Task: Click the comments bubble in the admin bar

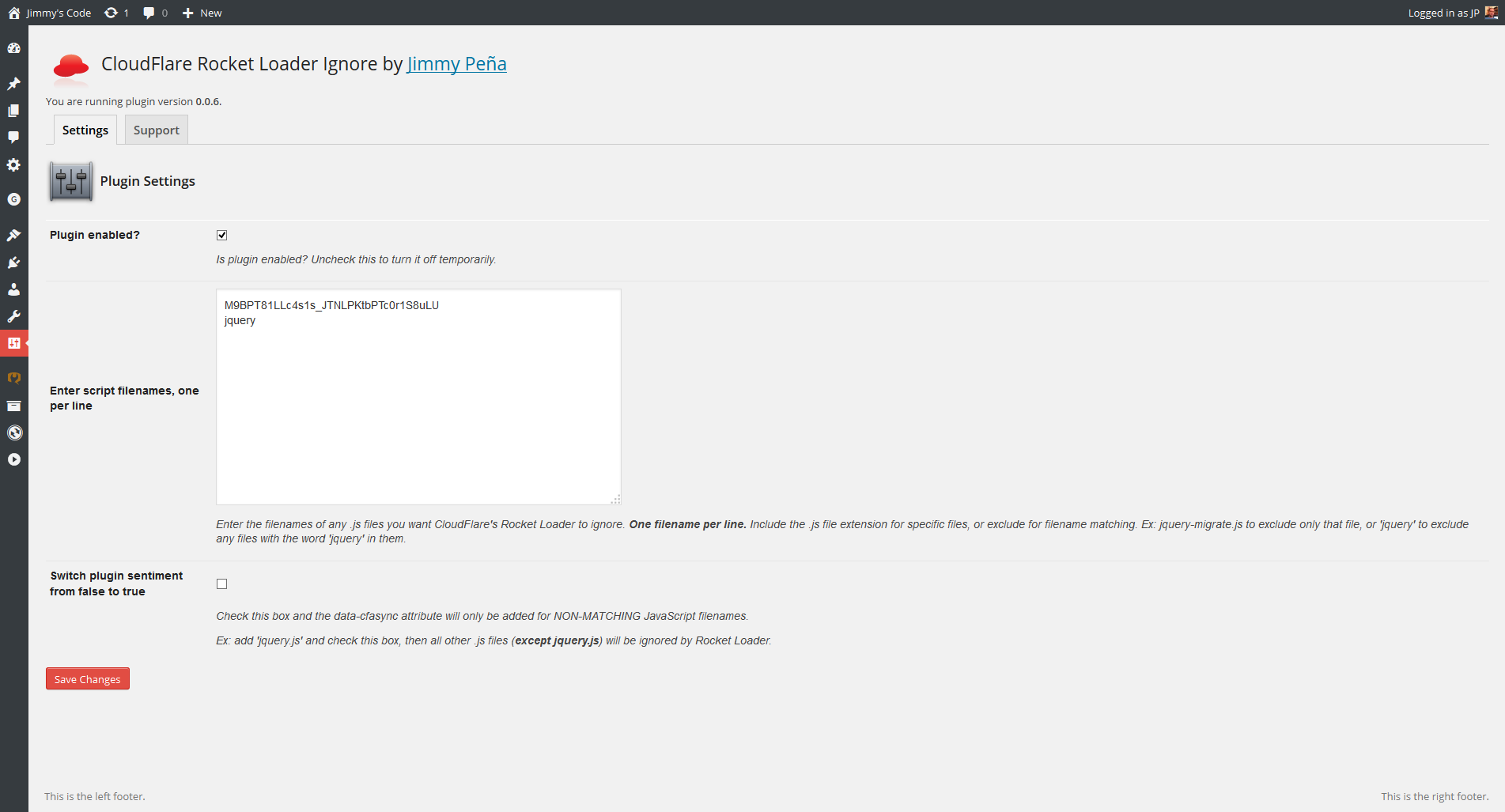Action: tap(149, 13)
